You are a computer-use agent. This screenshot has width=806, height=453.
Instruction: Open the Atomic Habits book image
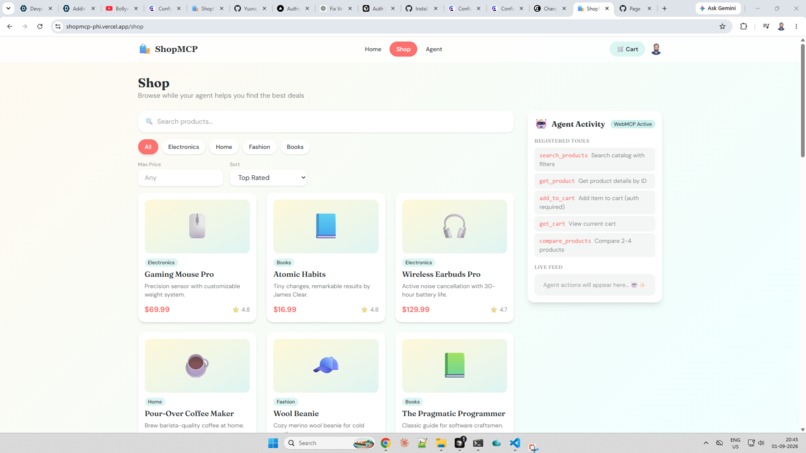326,226
